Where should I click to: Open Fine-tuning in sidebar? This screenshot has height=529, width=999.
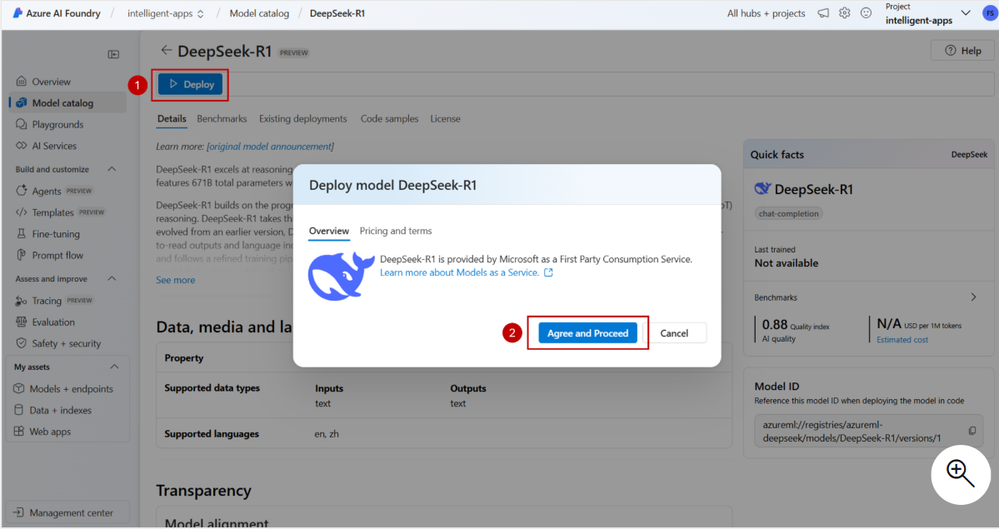[56, 234]
